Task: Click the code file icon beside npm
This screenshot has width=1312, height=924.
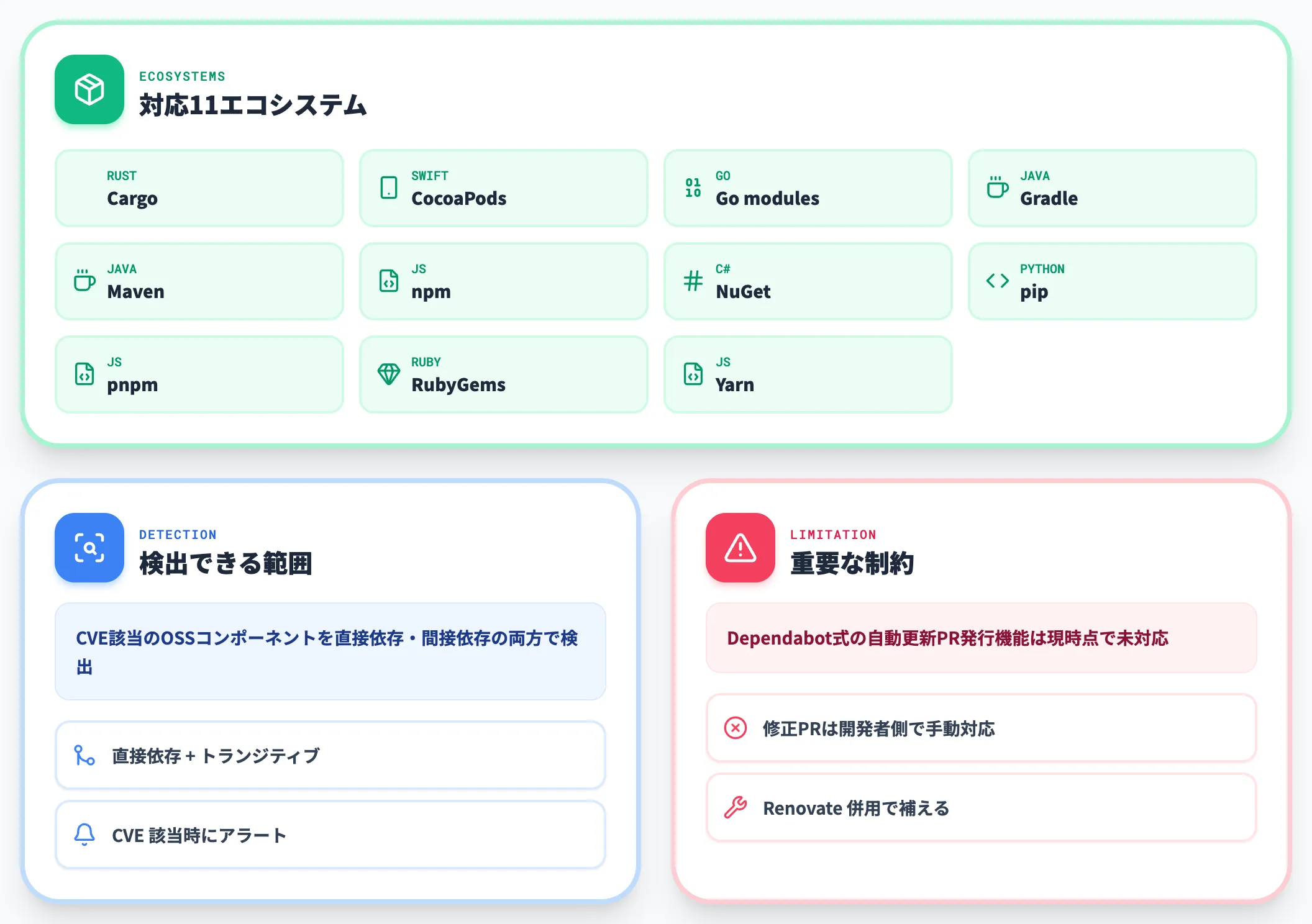Action: click(389, 281)
